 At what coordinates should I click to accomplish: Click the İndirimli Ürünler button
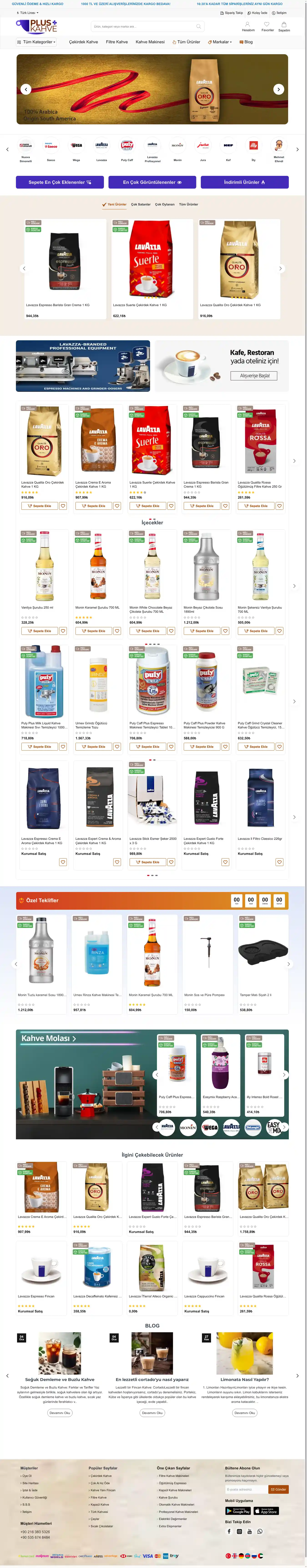coord(244,182)
